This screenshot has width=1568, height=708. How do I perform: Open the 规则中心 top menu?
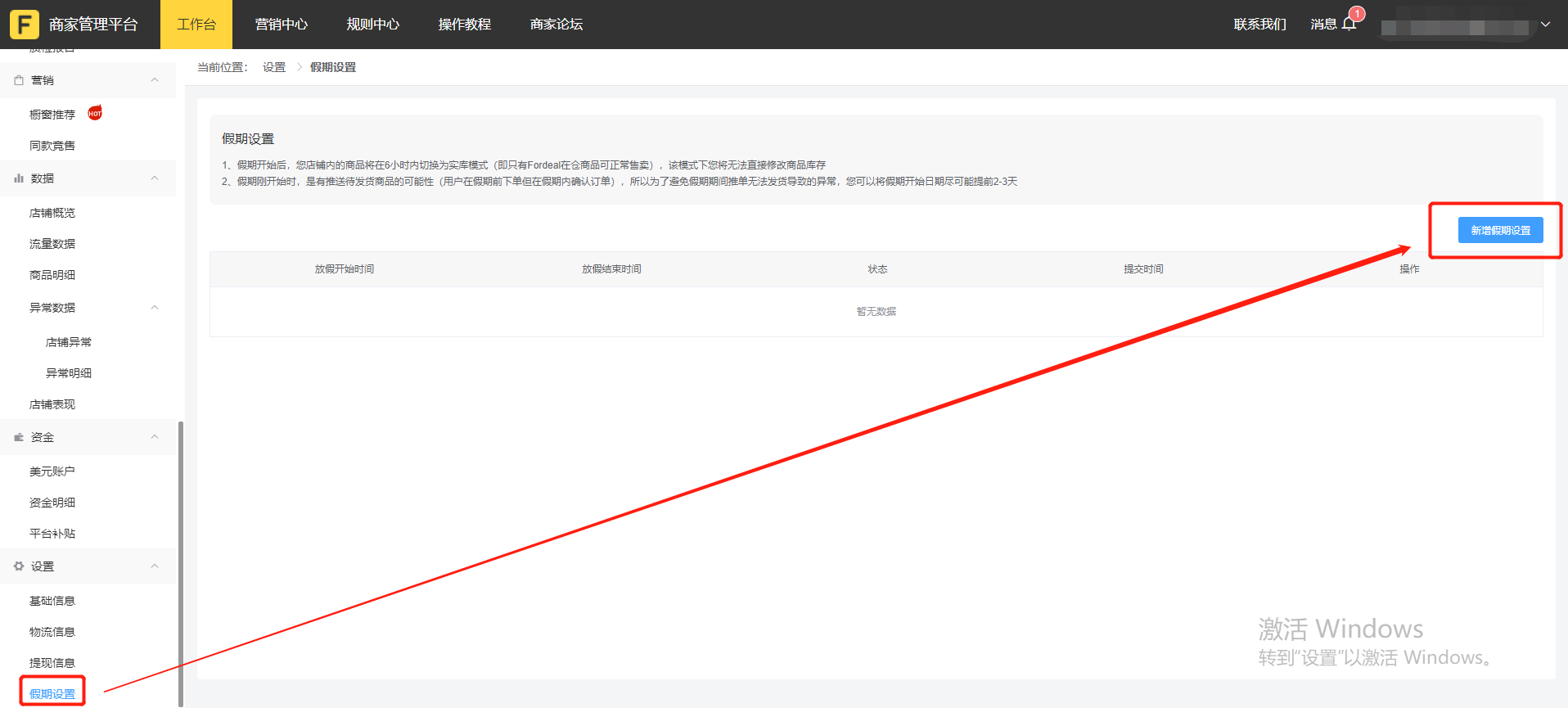(x=372, y=25)
